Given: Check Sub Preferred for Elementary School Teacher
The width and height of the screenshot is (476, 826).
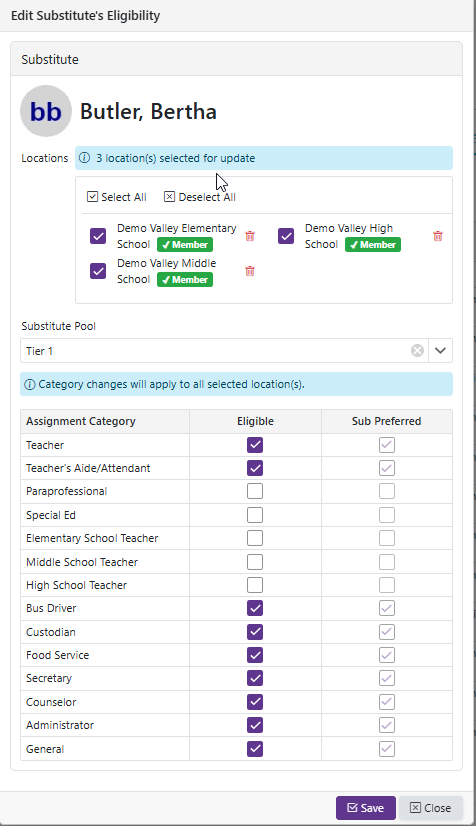Looking at the screenshot, I should point(386,538).
